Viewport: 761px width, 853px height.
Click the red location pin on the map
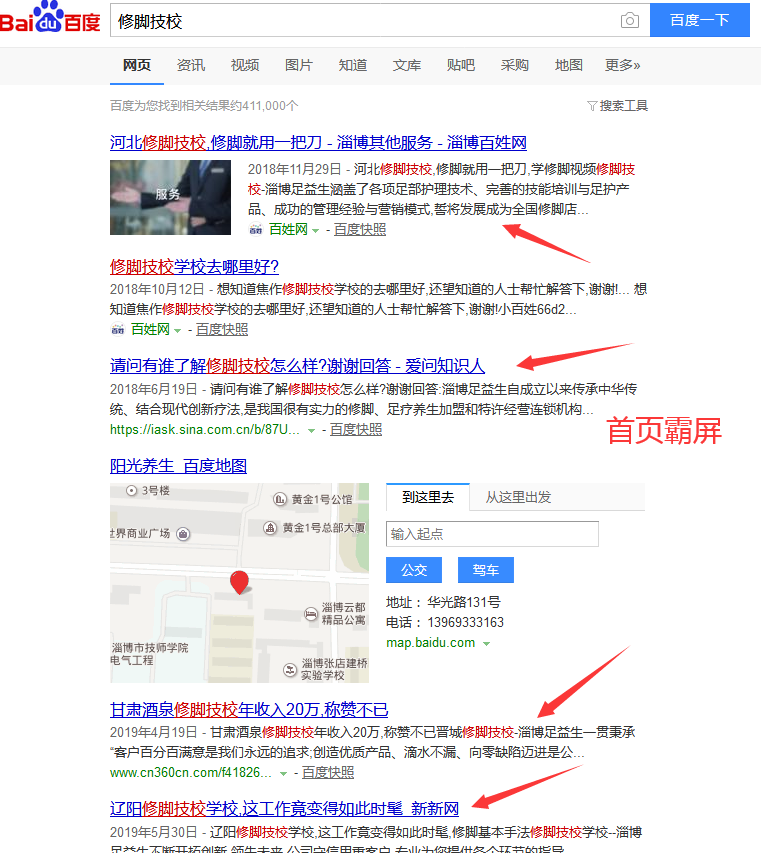click(x=239, y=582)
